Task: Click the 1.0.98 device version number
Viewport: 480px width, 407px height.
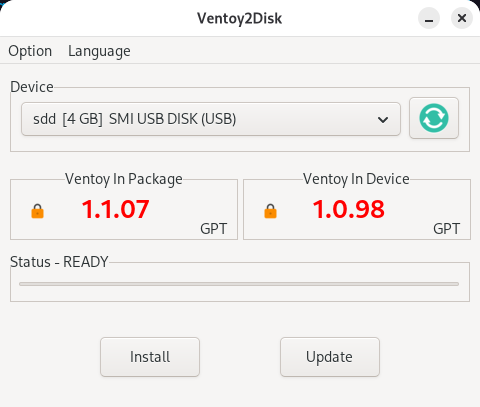Action: (349, 209)
